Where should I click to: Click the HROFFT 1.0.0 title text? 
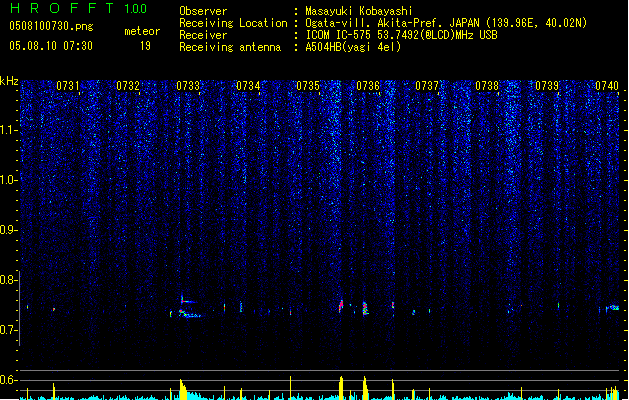pyautogui.click(x=79, y=8)
